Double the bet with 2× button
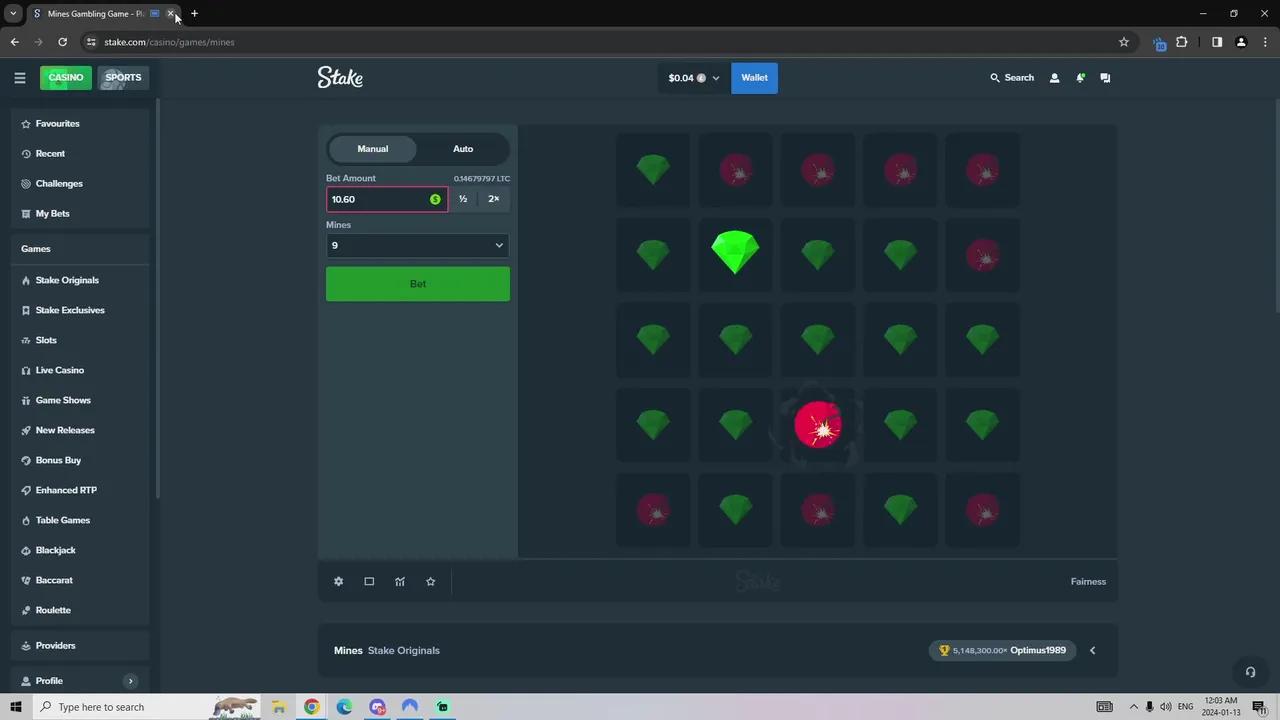The width and height of the screenshot is (1280, 720). (x=494, y=199)
